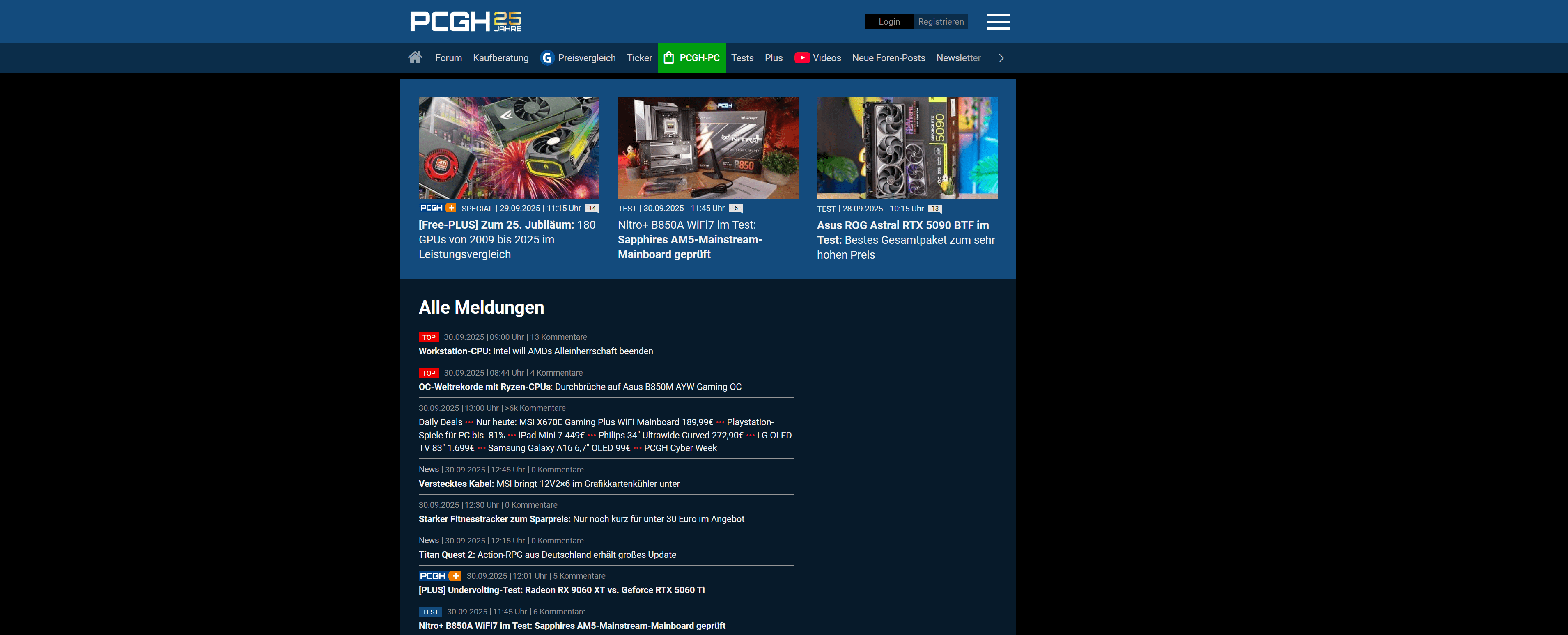Select the Ticker navigation item
The image size is (1568, 635).
[639, 58]
